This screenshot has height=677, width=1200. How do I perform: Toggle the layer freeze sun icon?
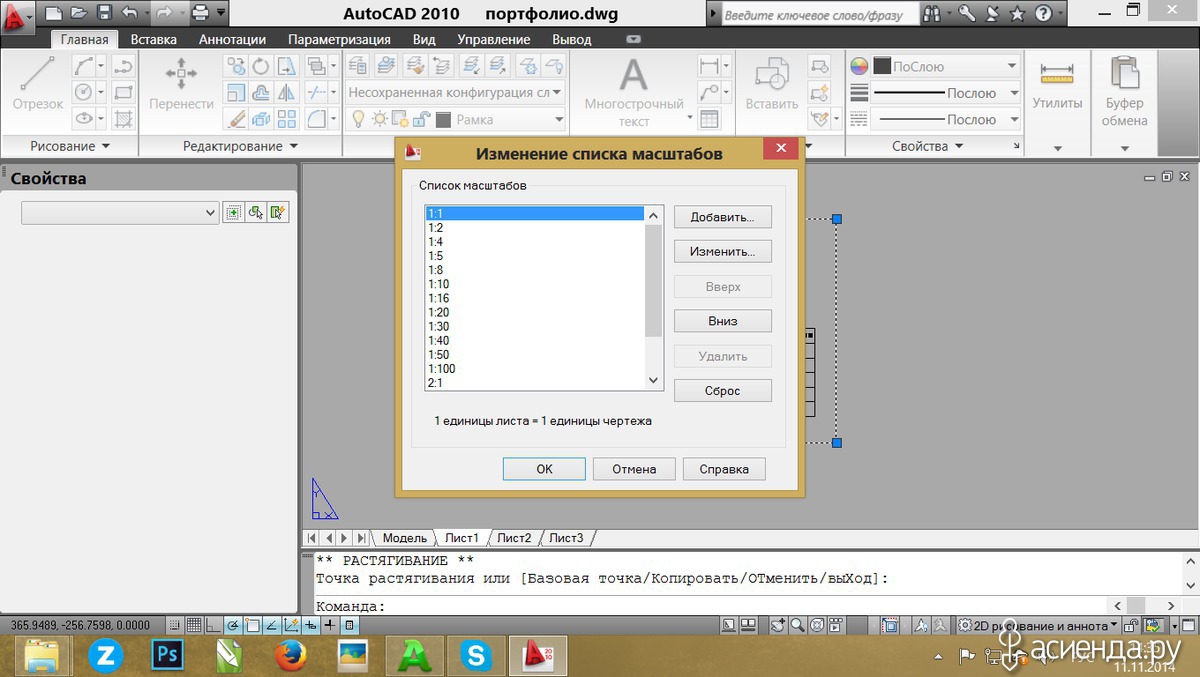(x=379, y=119)
